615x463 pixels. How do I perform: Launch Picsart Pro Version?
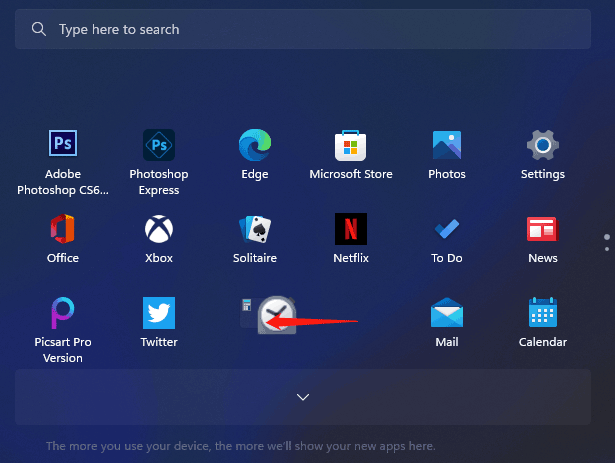point(63,313)
